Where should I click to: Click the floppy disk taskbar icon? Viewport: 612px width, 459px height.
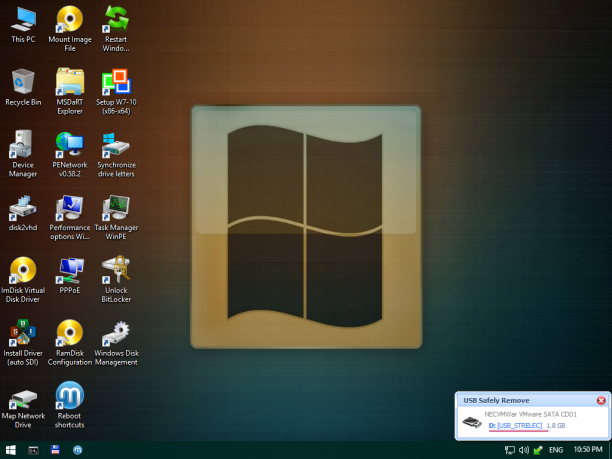pyautogui.click(x=55, y=450)
